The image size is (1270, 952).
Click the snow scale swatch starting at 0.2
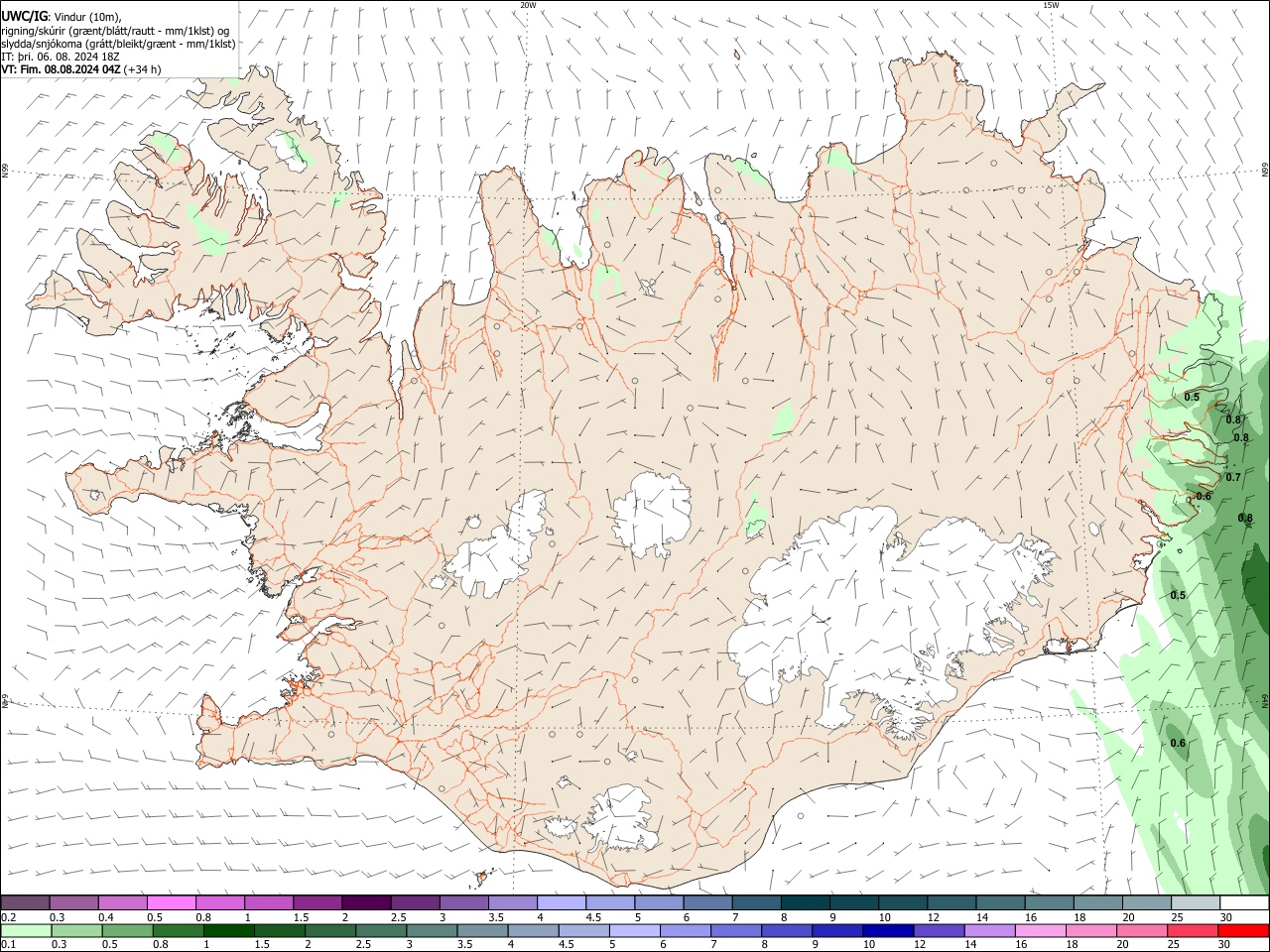click(26, 903)
